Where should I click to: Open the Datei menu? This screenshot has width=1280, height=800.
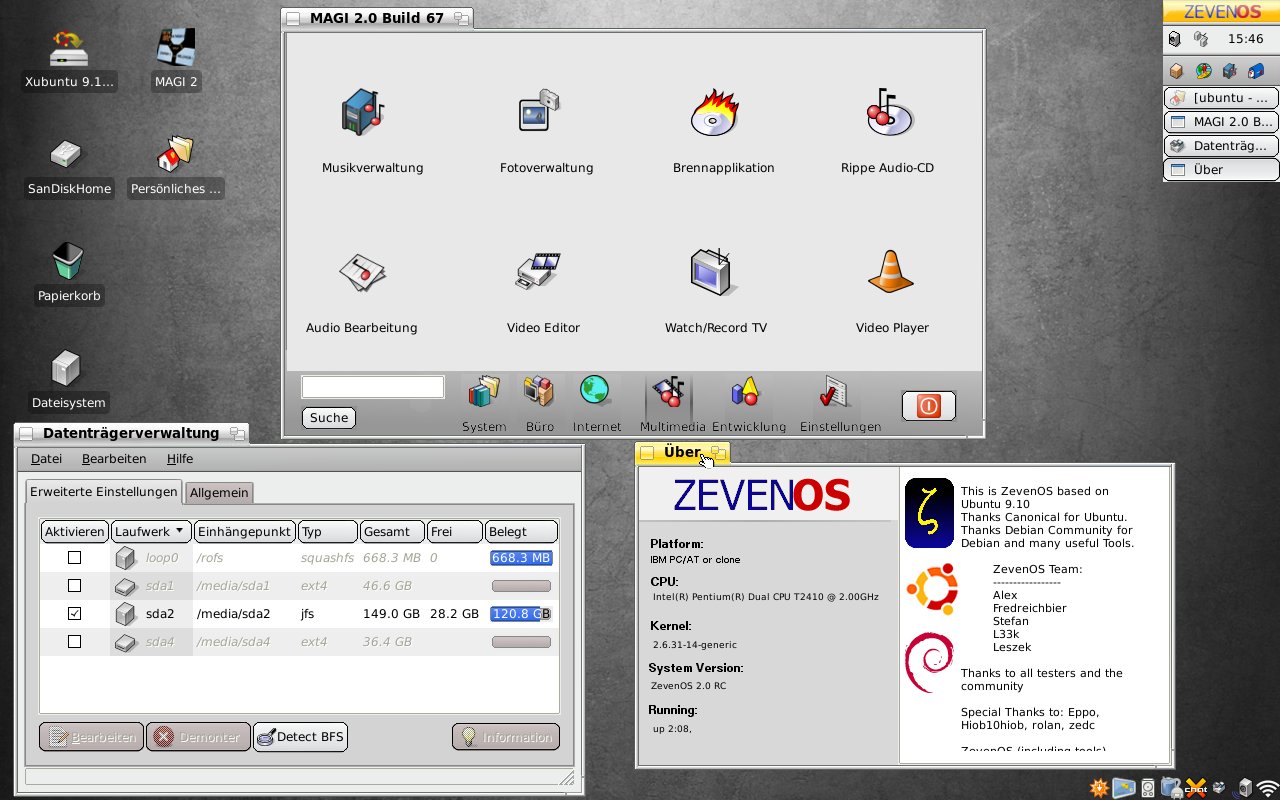(x=46, y=459)
